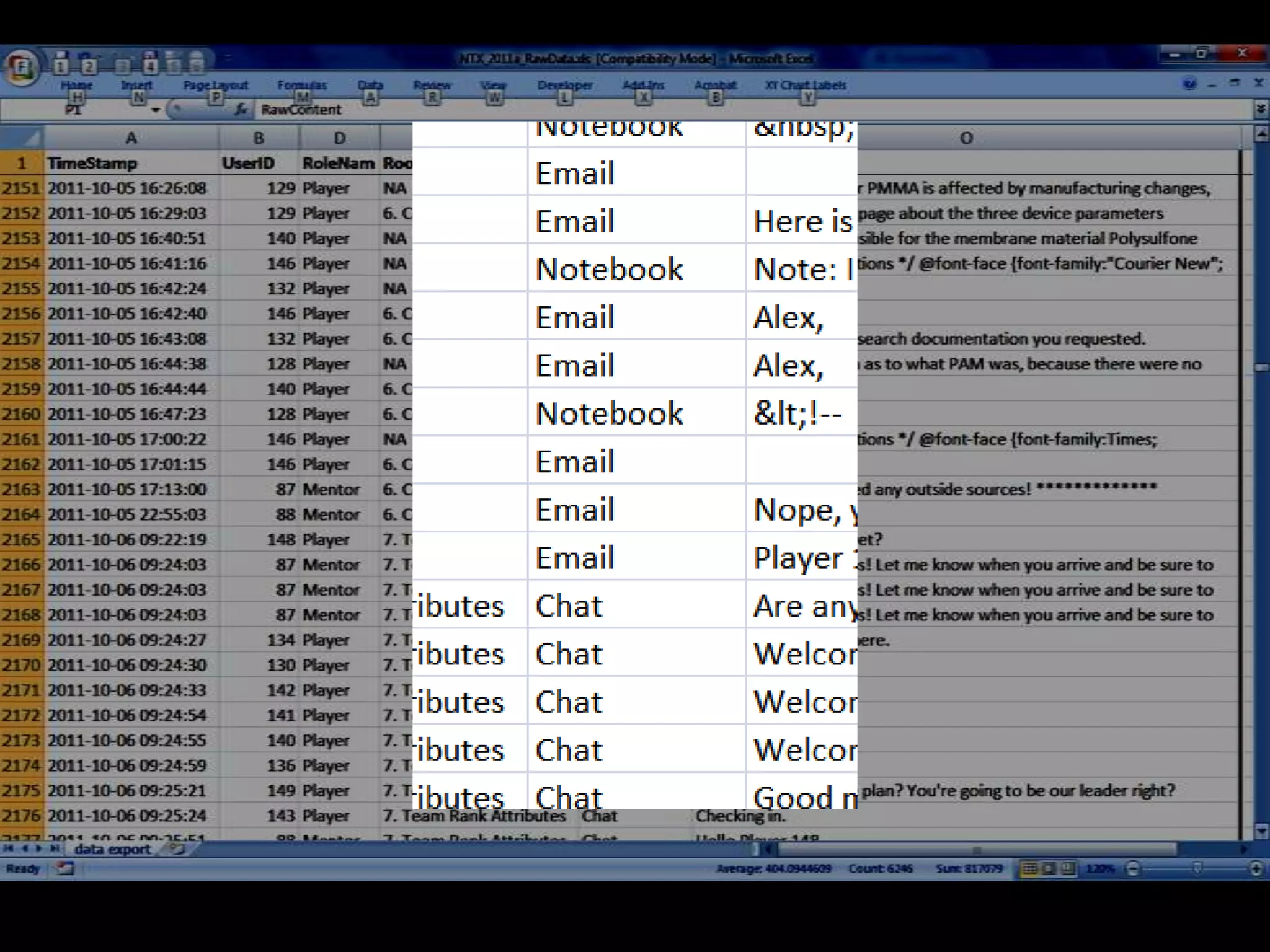The image size is (1270, 952).
Task: Open the Office button menu
Action: 22,68
